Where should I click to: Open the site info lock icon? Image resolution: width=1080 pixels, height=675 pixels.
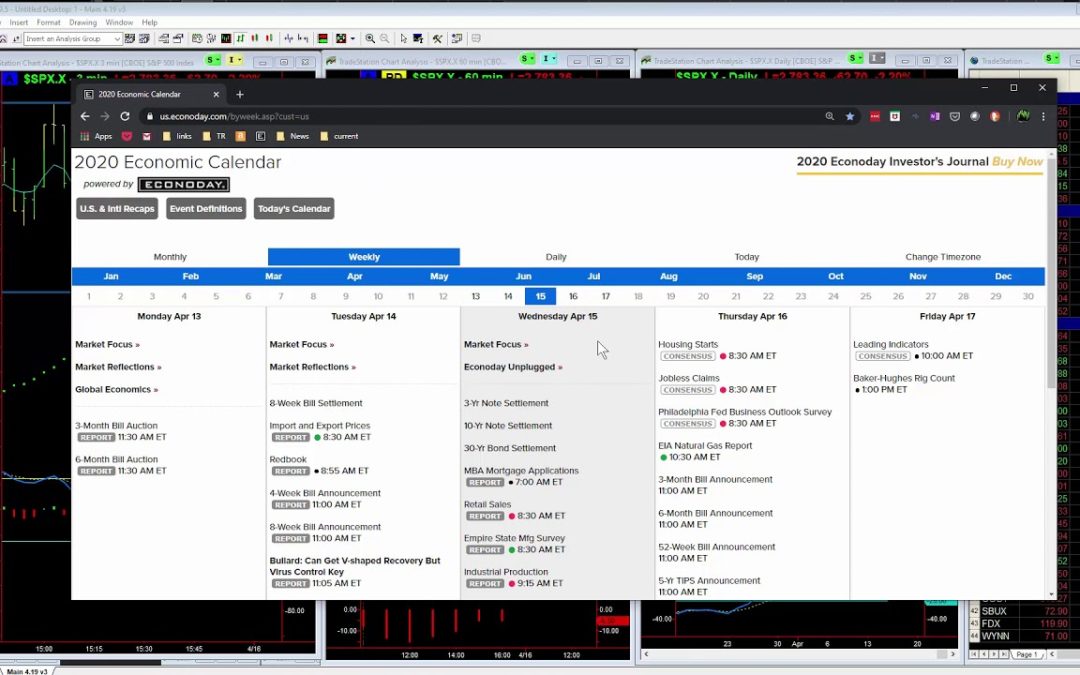(149, 116)
